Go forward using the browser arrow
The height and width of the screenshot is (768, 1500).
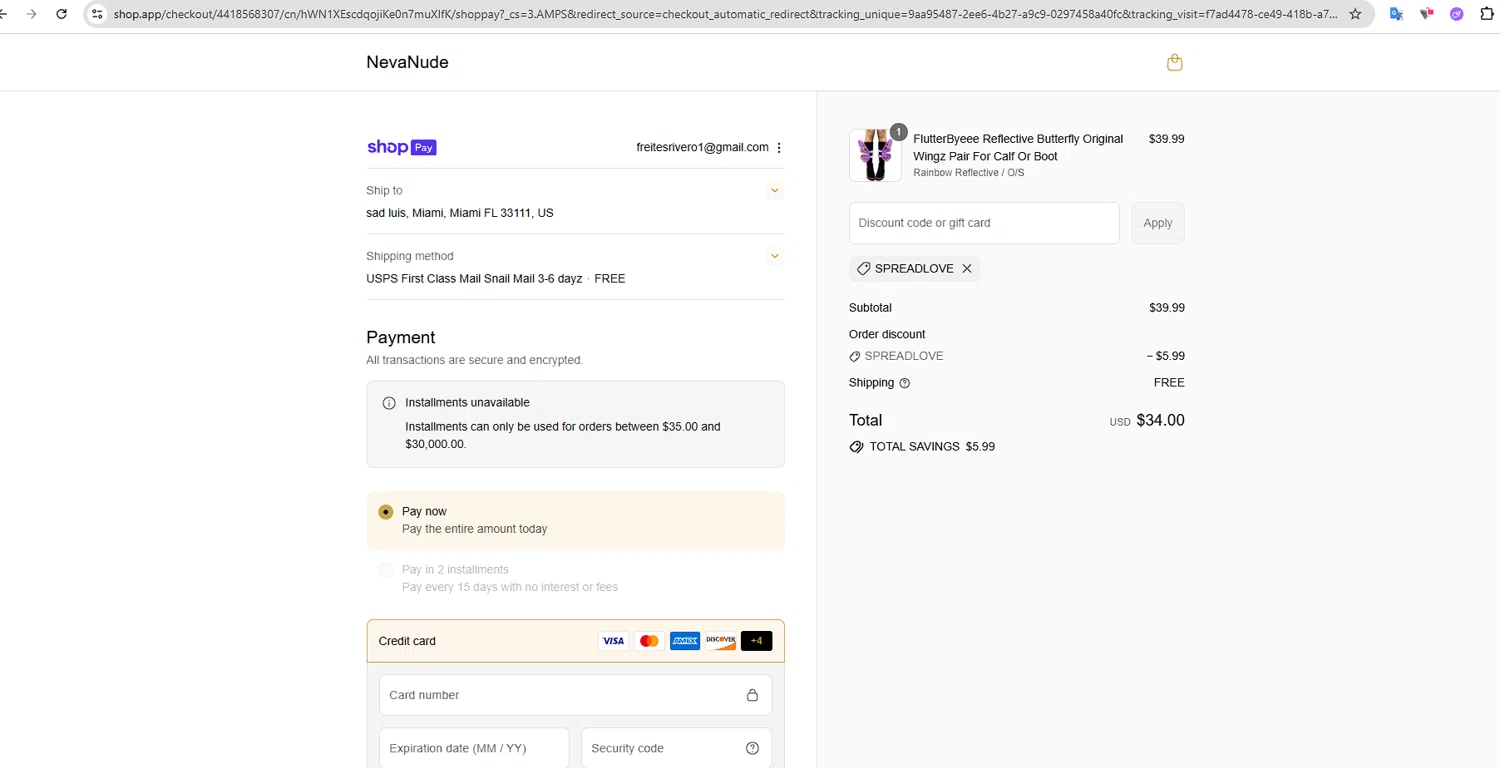pyautogui.click(x=31, y=14)
